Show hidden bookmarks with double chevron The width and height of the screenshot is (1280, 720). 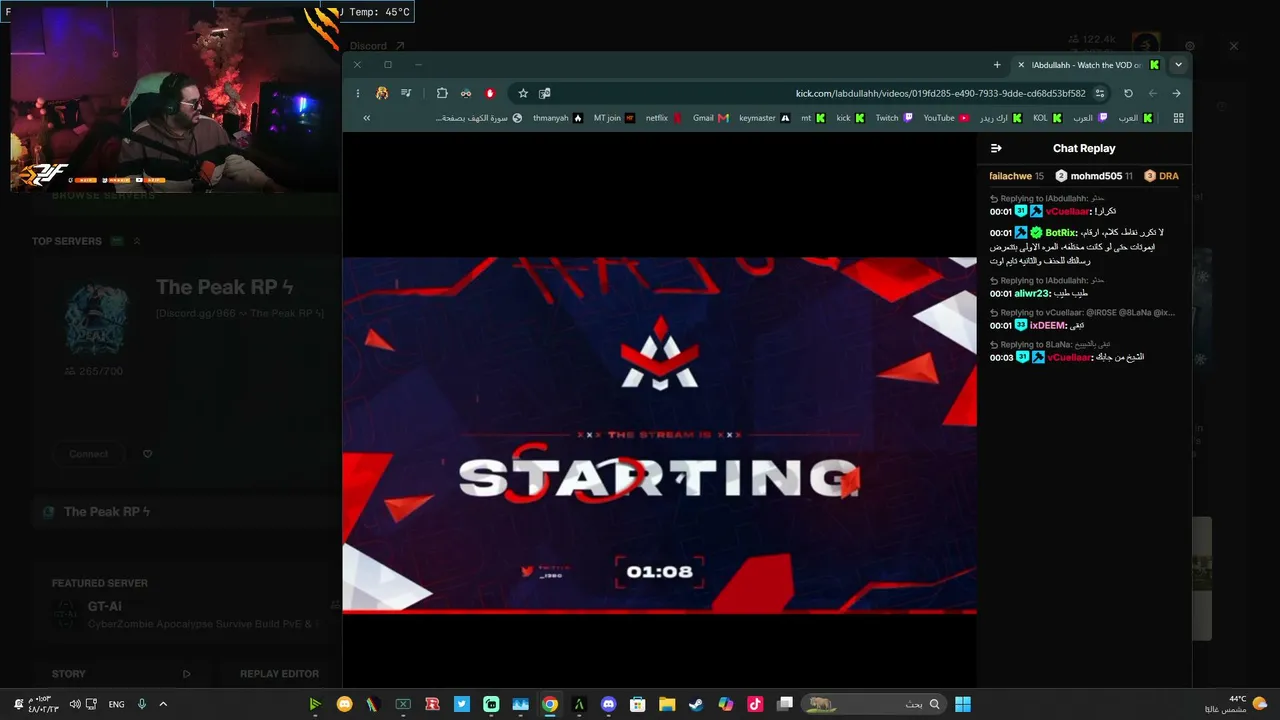click(367, 118)
